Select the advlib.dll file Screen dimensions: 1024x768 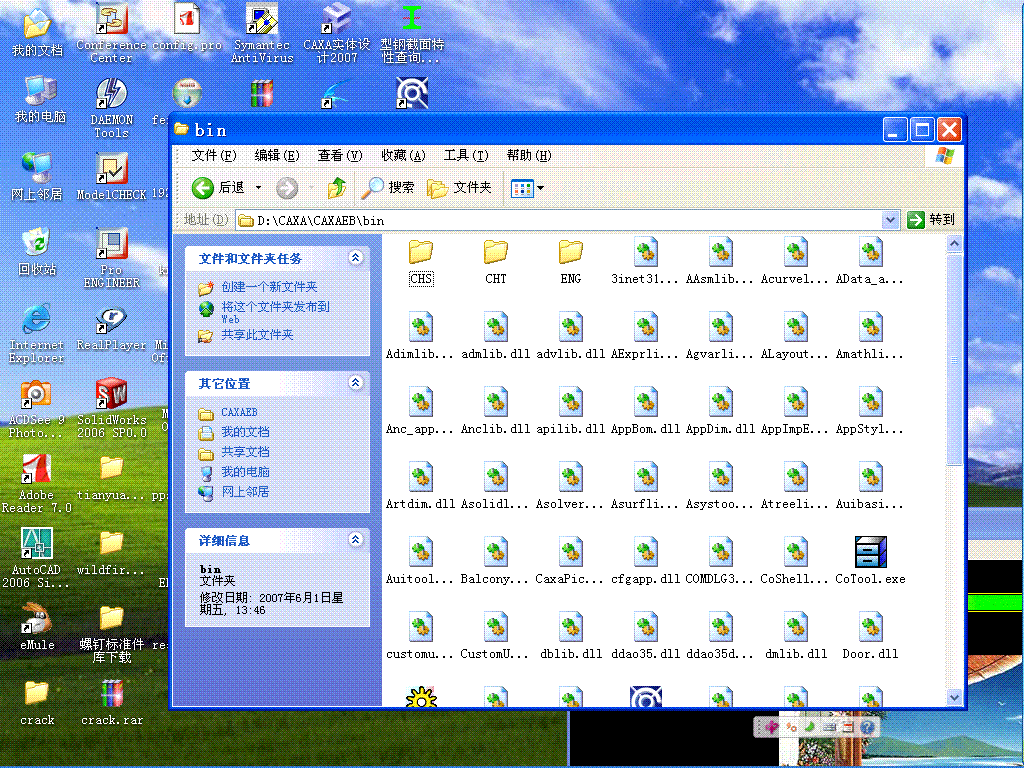(571, 338)
